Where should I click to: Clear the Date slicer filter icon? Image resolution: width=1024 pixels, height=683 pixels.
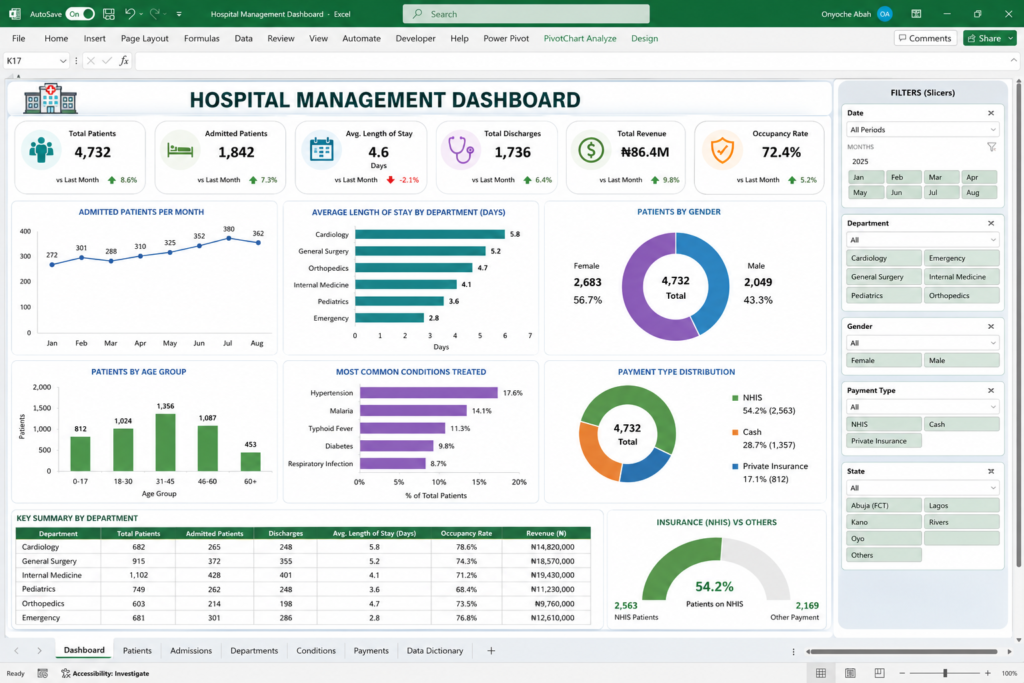pos(991,113)
